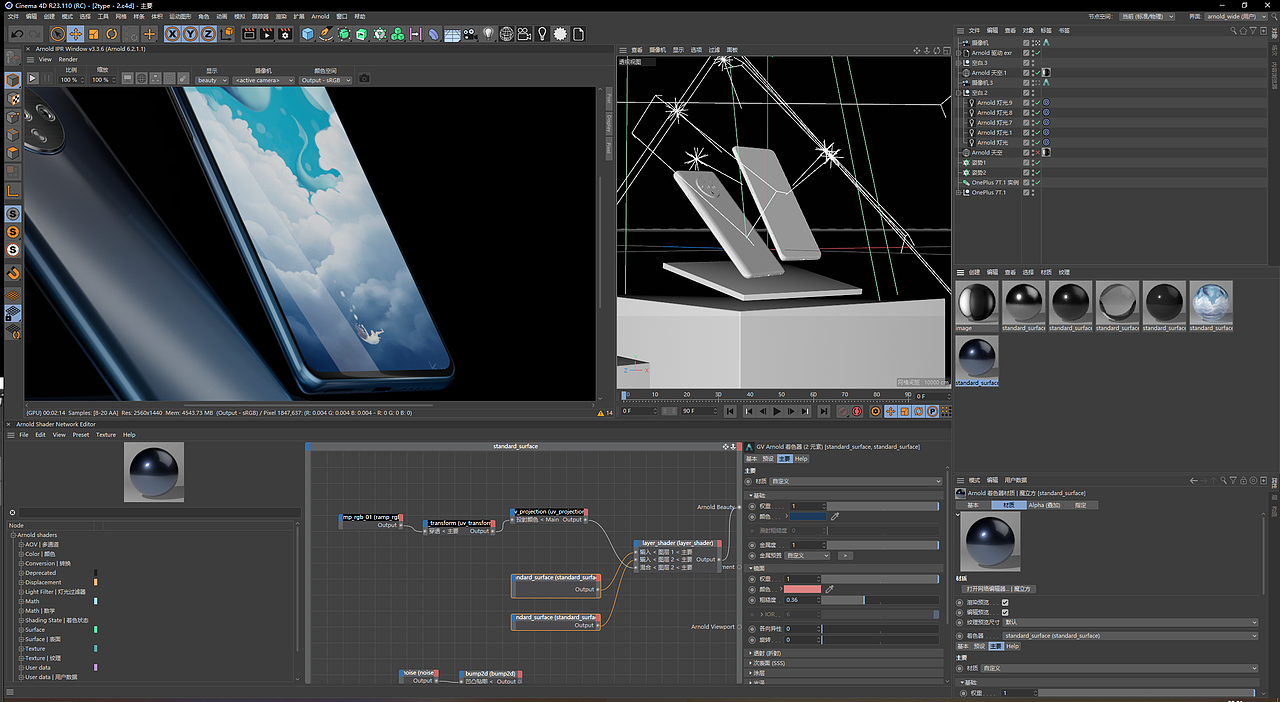Click Render View clapperboard icon
Image resolution: width=1280 pixels, height=702 pixels.
click(249, 34)
